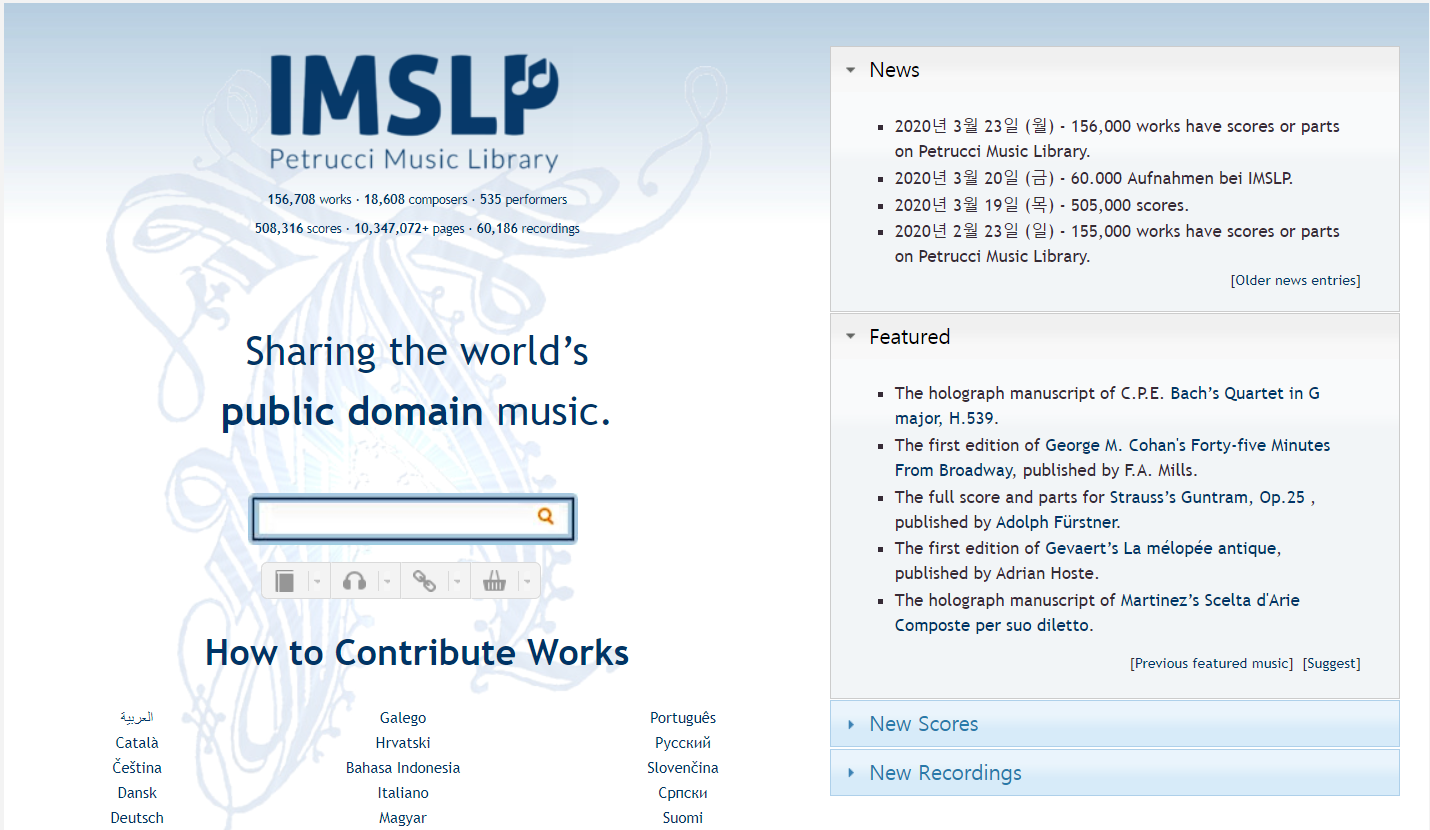1430x830 pixels.
Task: Open news item about 155,000 works
Action: 1117,244
